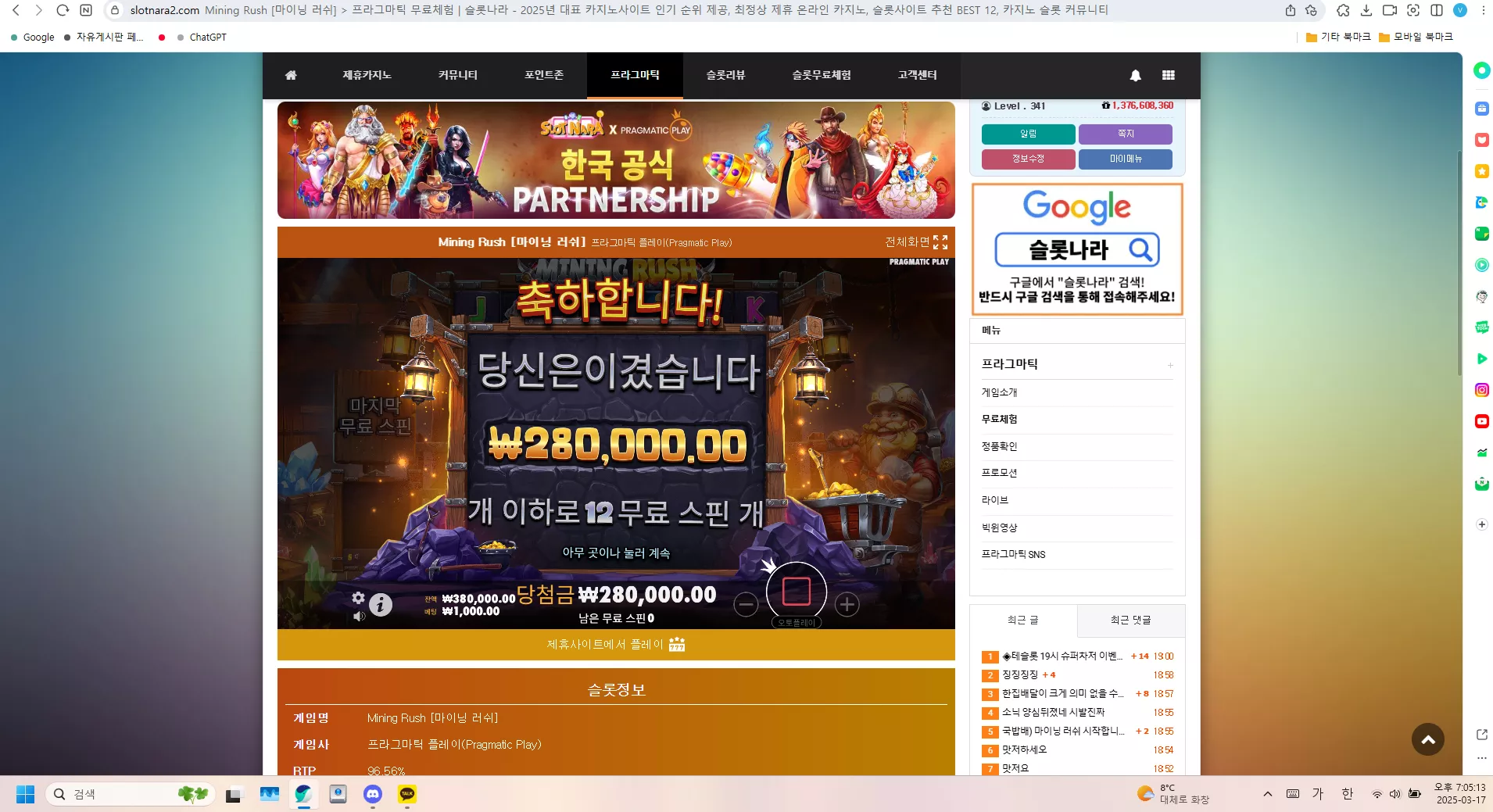This screenshot has width=1493, height=812.
Task: Open 정품확인 sidebar link
Action: pos(1000,446)
